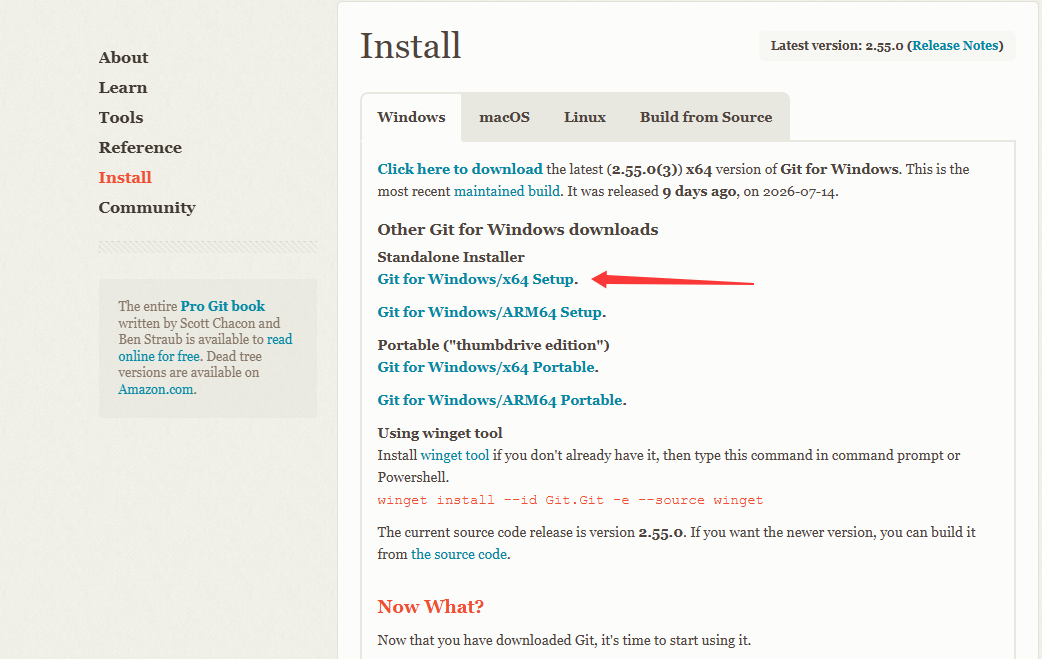Click 'Latest version: 2.55.0' text

point(837,46)
